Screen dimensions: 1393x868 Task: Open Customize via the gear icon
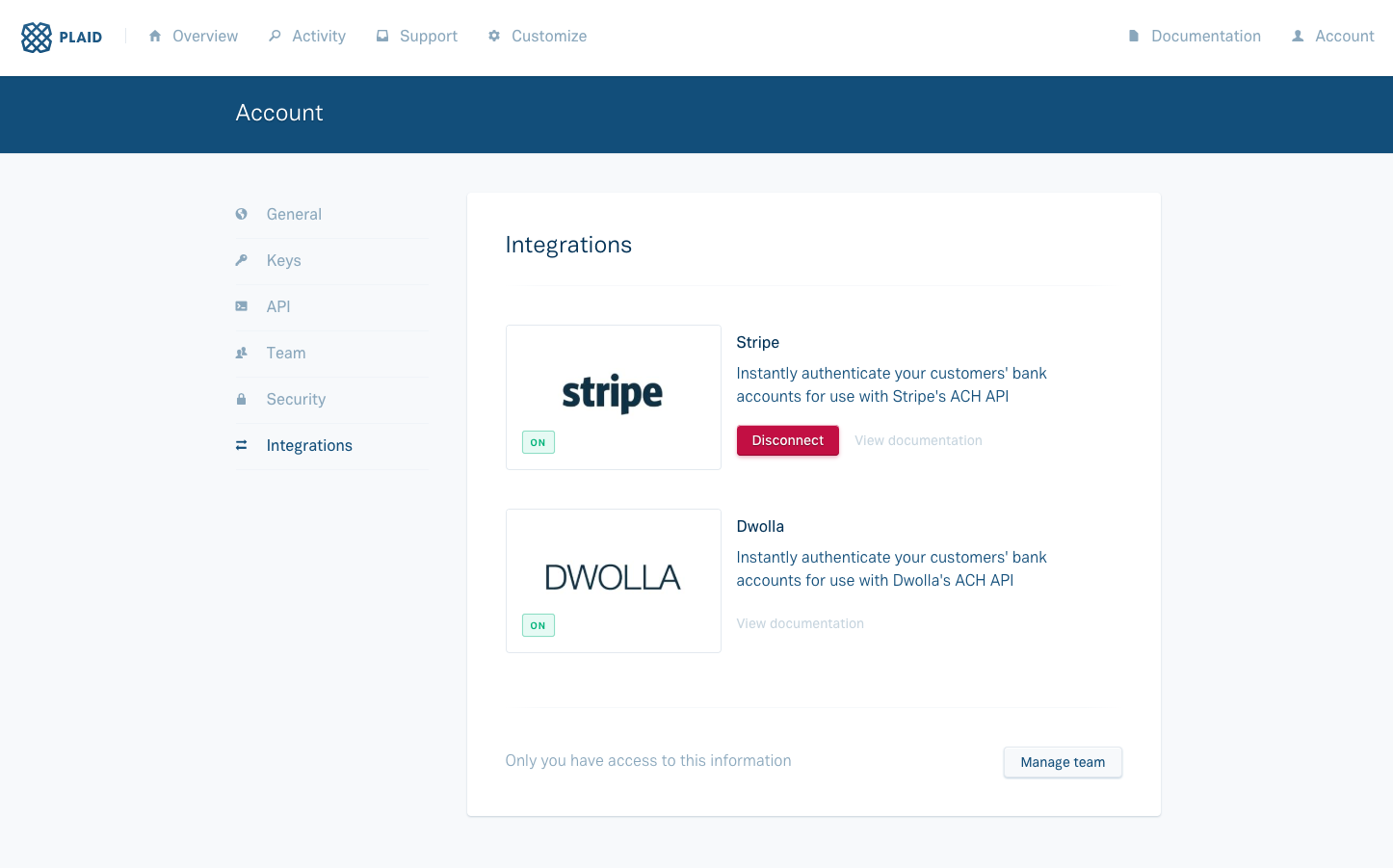[x=494, y=35]
